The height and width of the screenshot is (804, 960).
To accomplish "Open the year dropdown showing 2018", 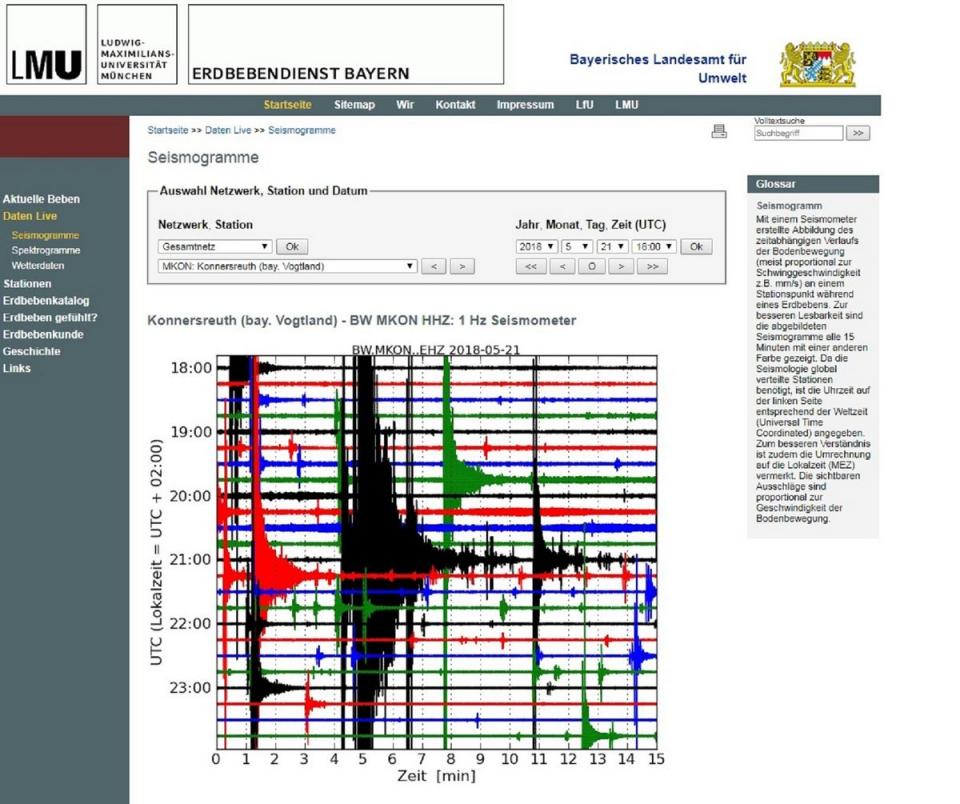I will [x=536, y=247].
